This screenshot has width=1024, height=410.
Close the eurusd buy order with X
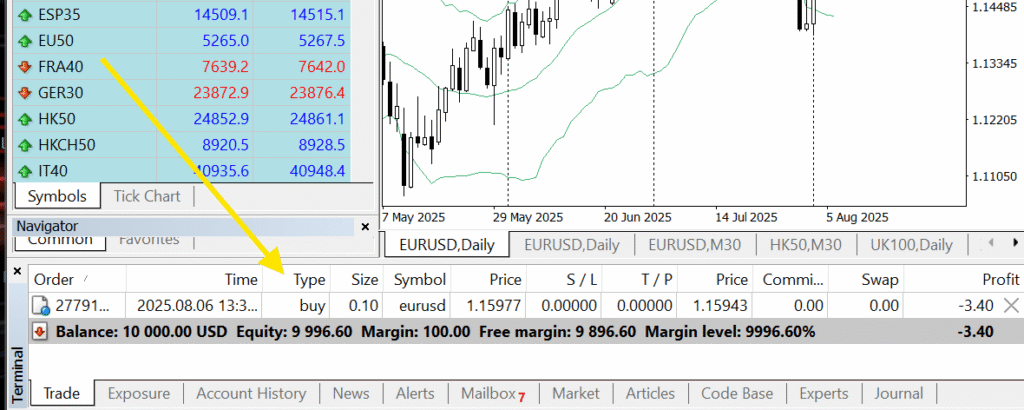[x=1011, y=306]
